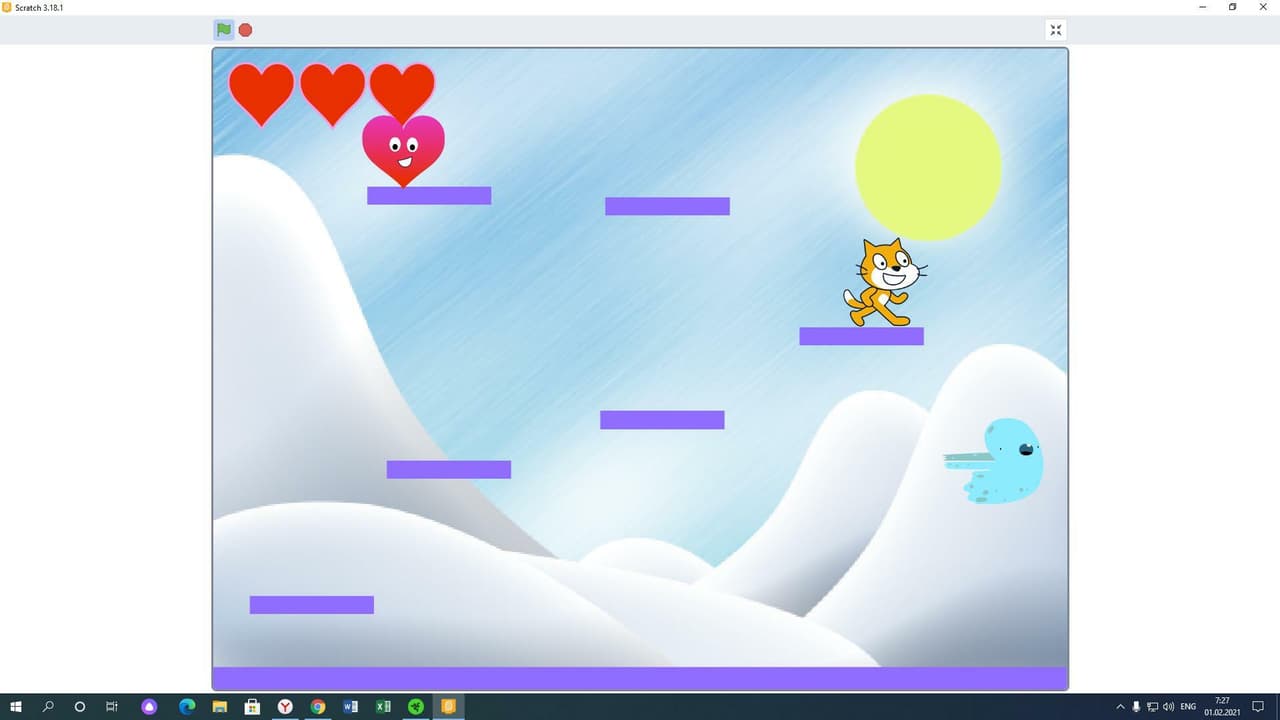The width and height of the screenshot is (1280, 720).
Task: Click the pink smiling heart sprite
Action: pos(403,150)
